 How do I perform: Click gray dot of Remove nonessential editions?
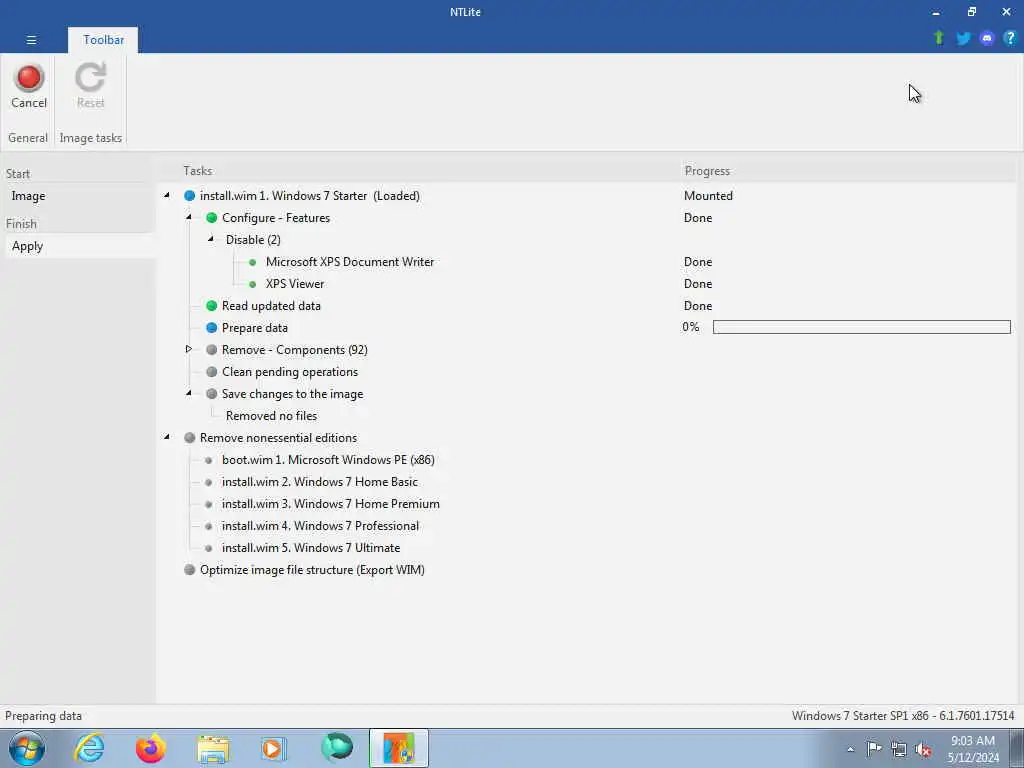(x=189, y=438)
